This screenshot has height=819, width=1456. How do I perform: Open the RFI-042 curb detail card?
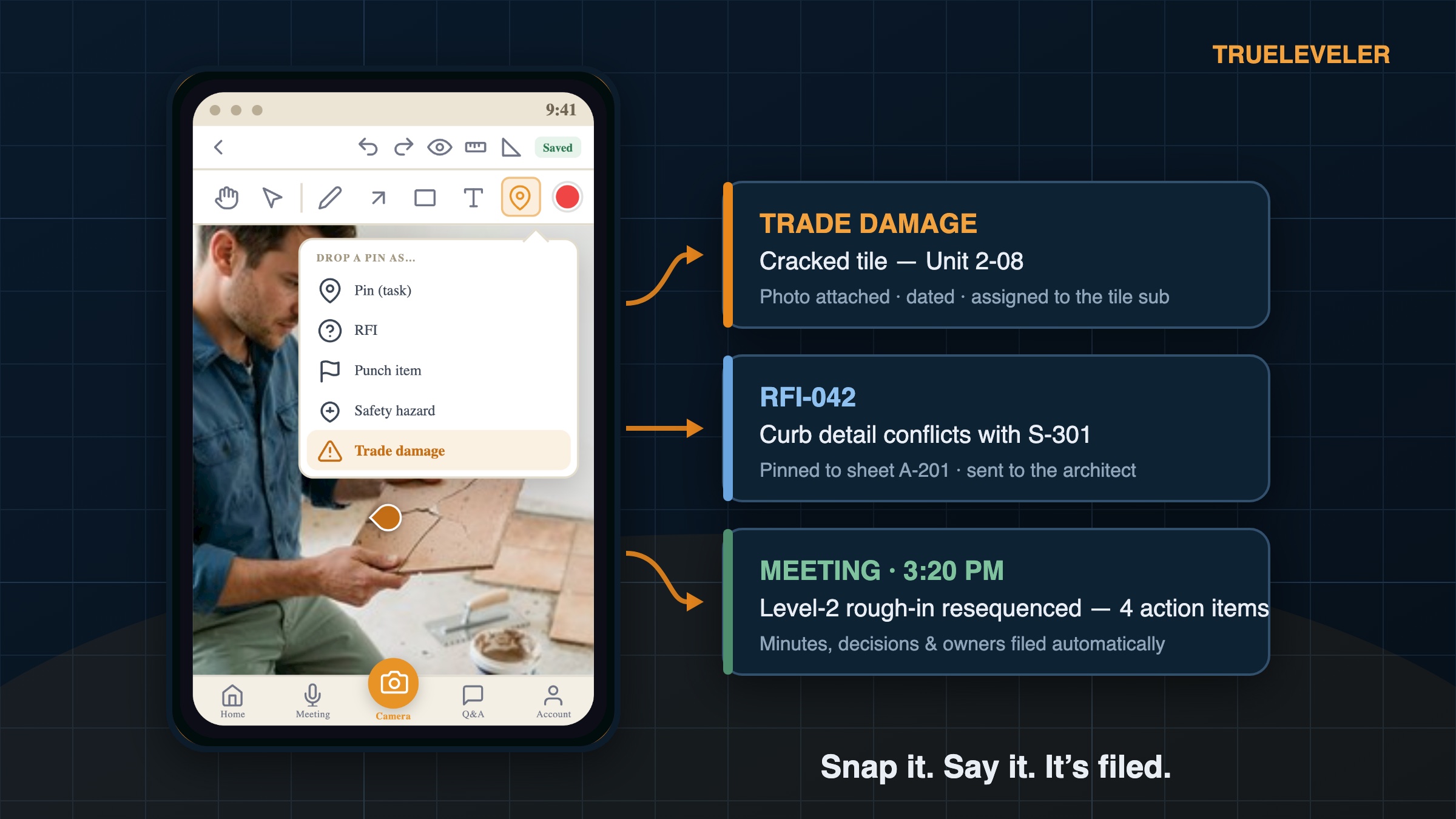(x=996, y=428)
